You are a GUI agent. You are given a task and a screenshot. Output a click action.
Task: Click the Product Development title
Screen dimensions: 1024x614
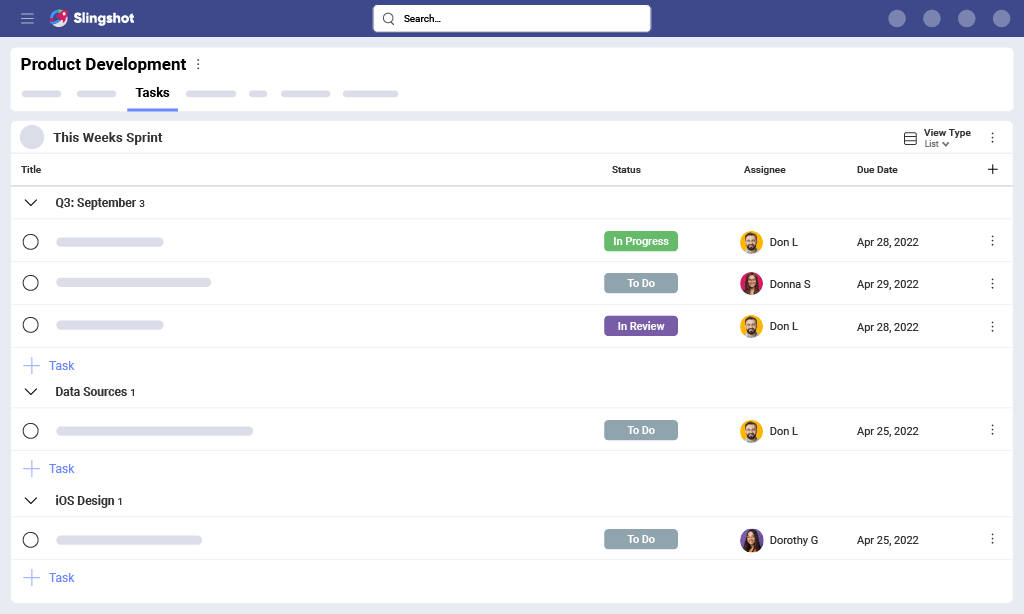point(103,64)
